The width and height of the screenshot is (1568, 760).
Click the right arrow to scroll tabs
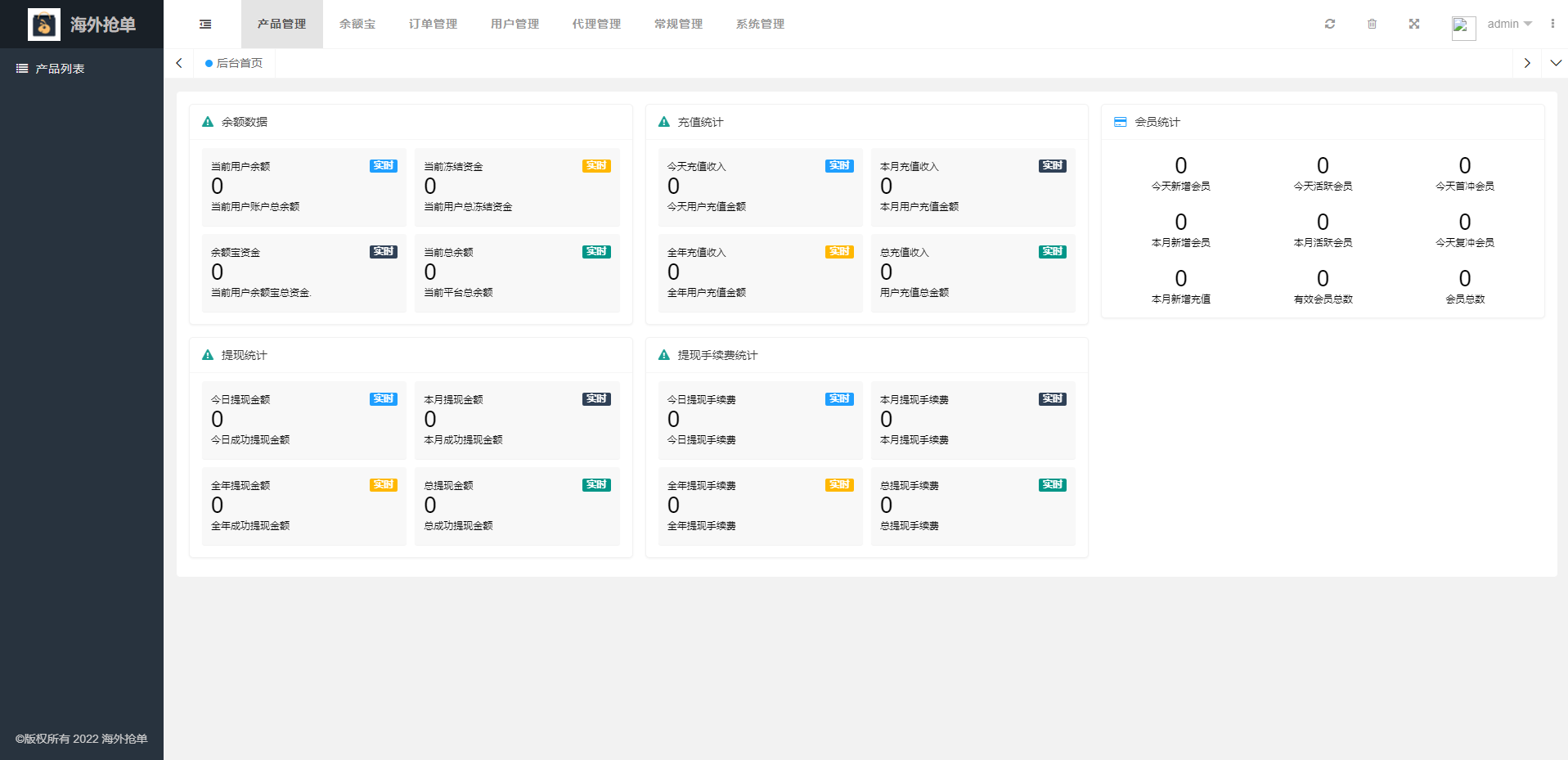tap(1526, 63)
